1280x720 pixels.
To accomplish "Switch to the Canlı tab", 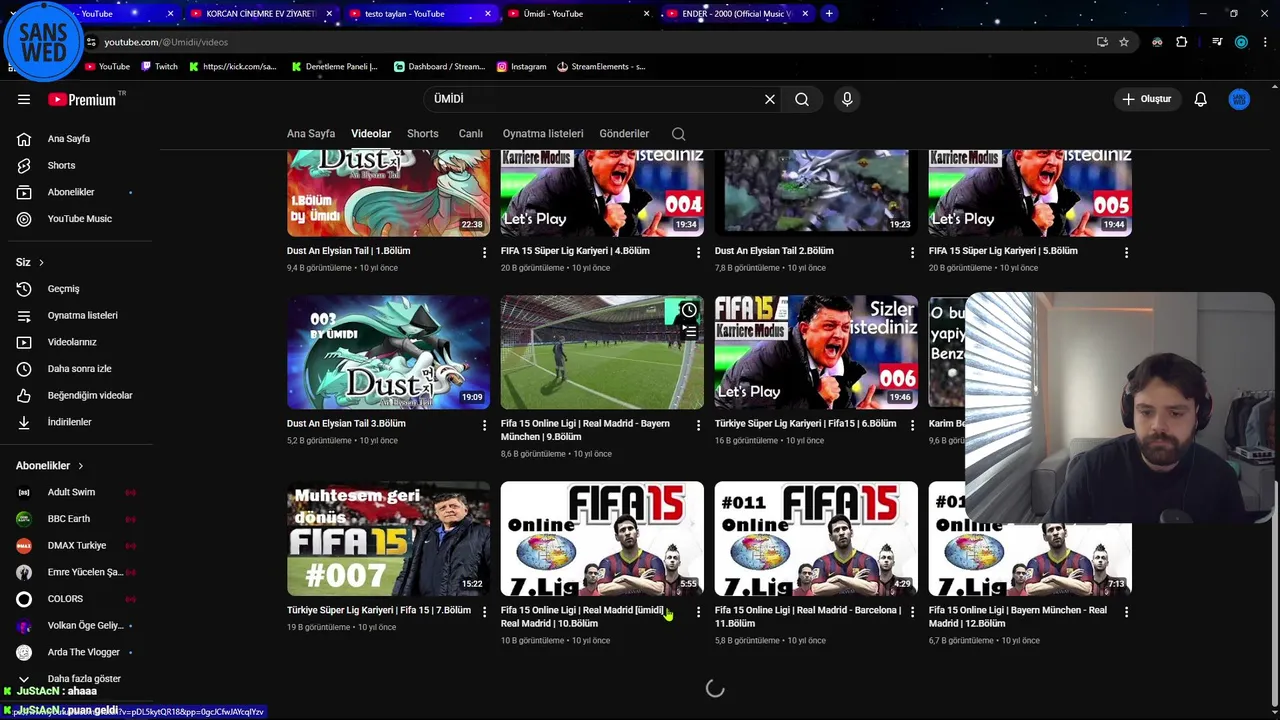I will pyautogui.click(x=471, y=134).
